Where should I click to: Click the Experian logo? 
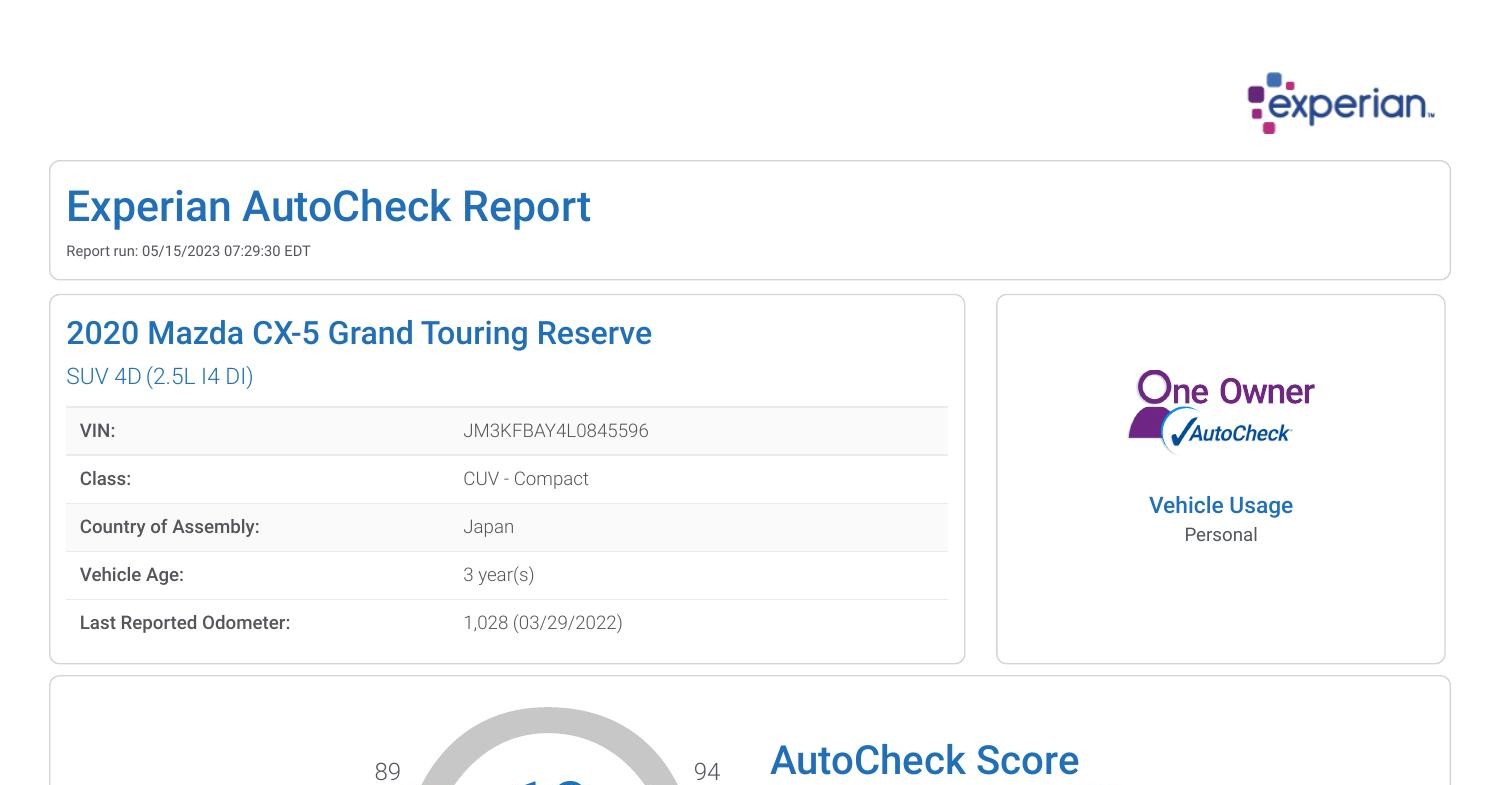[x=1340, y=102]
